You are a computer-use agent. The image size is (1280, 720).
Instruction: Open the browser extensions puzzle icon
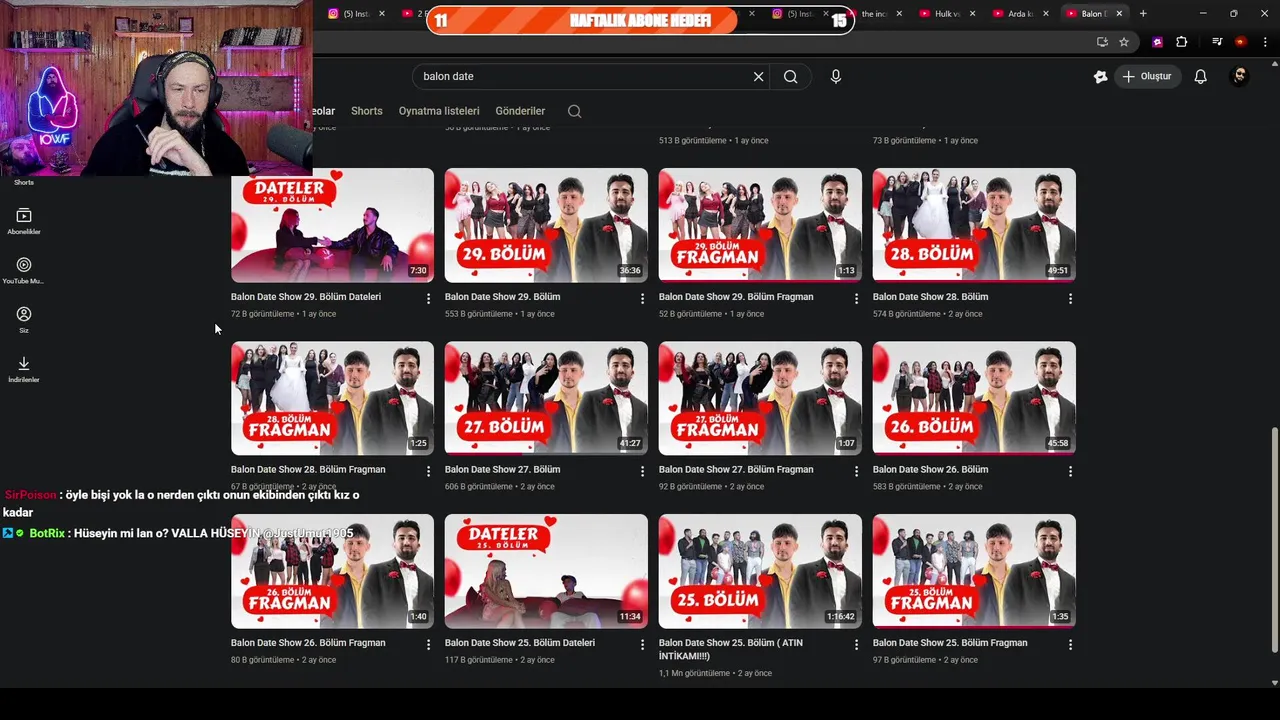(x=1181, y=42)
